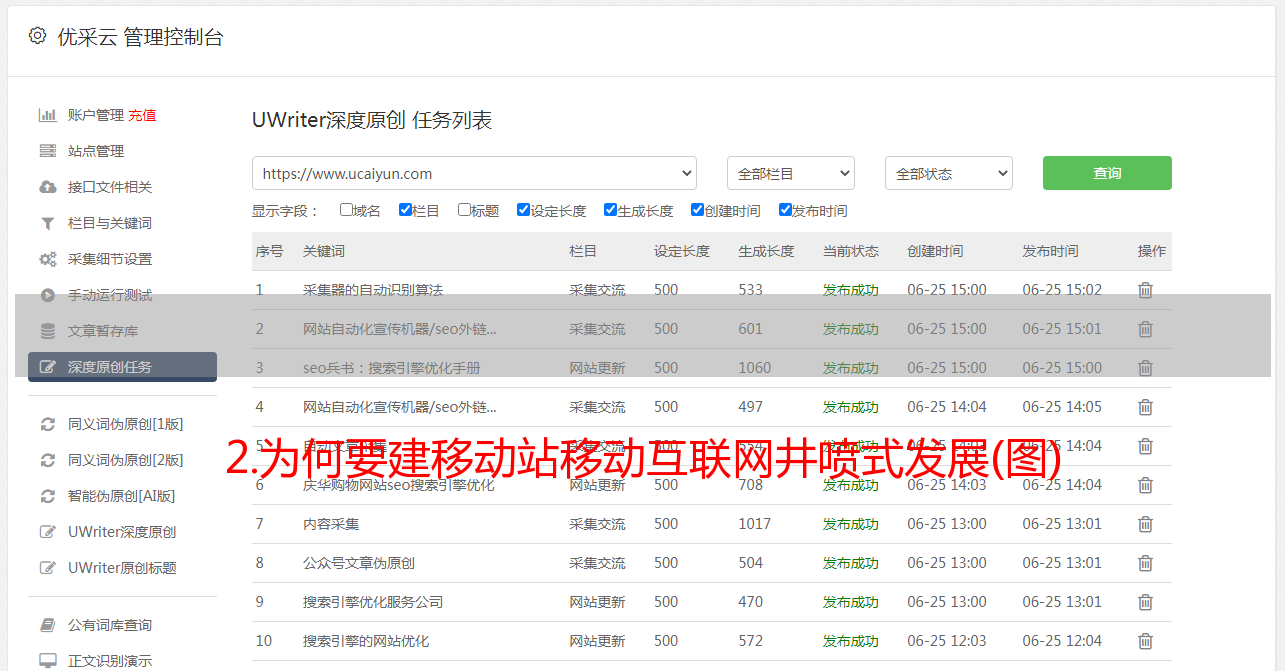Click the book icon for 公有词库查询
The height and width of the screenshot is (671, 1285).
point(47,625)
